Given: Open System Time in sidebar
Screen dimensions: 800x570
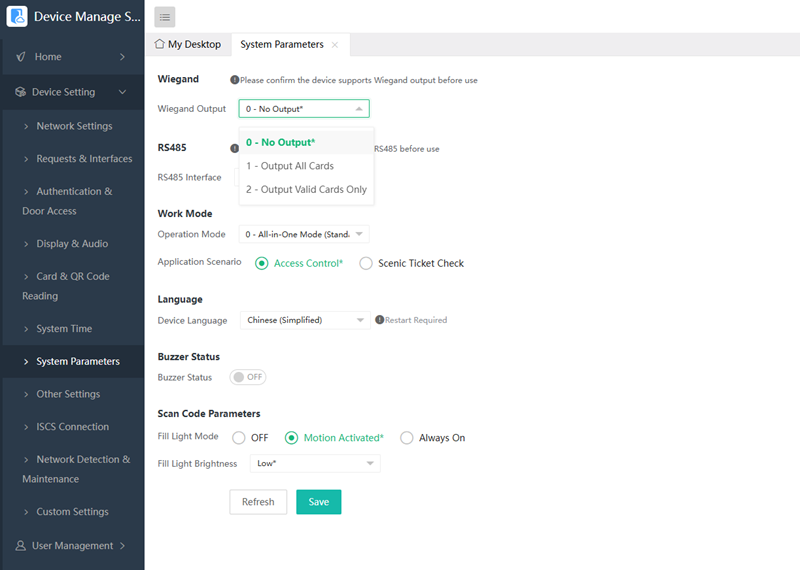Looking at the screenshot, I should pyautogui.click(x=73, y=329).
